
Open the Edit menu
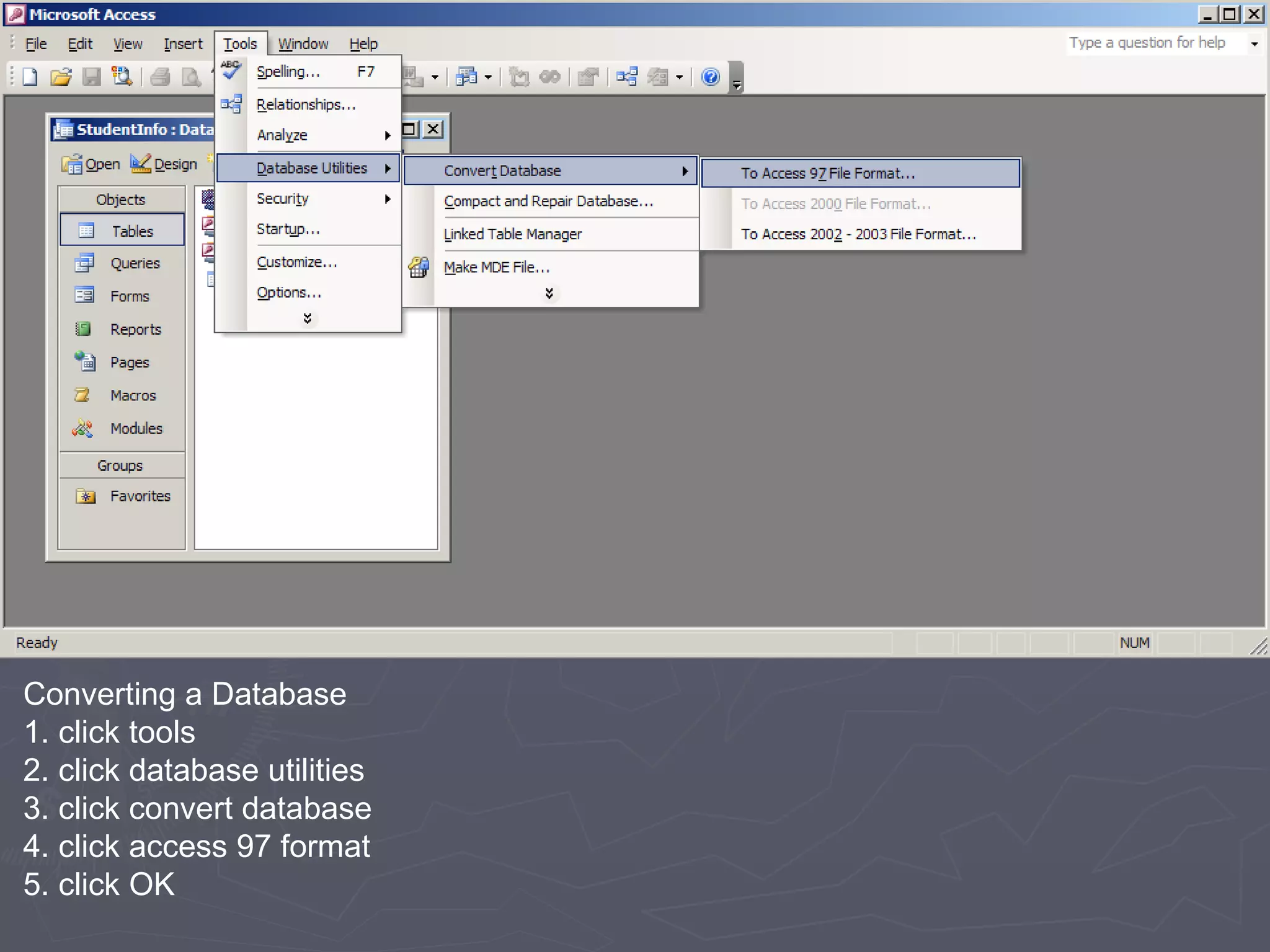click(x=80, y=44)
